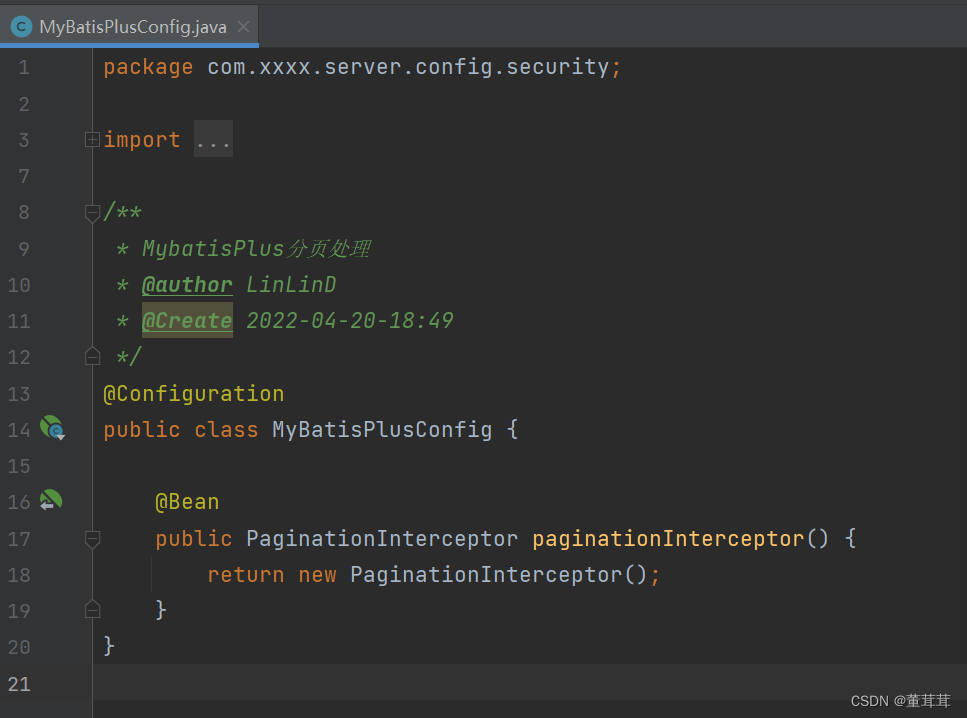Image resolution: width=967 pixels, height=718 pixels.
Task: Place the cursor on empty line 21
Action: [530, 683]
